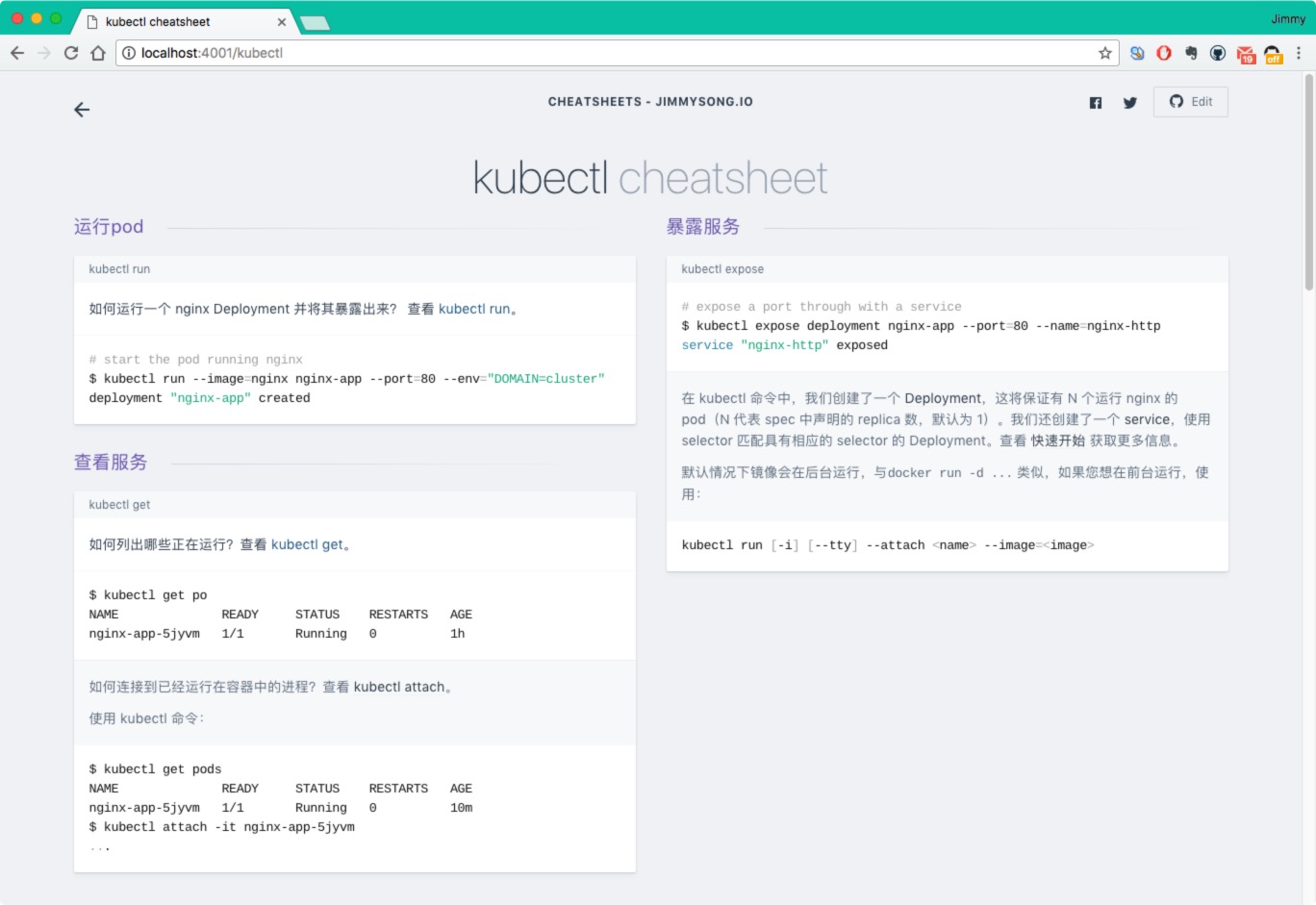
Task: Click the 'deployment "nginx-app" created' output line
Action: pos(199,398)
